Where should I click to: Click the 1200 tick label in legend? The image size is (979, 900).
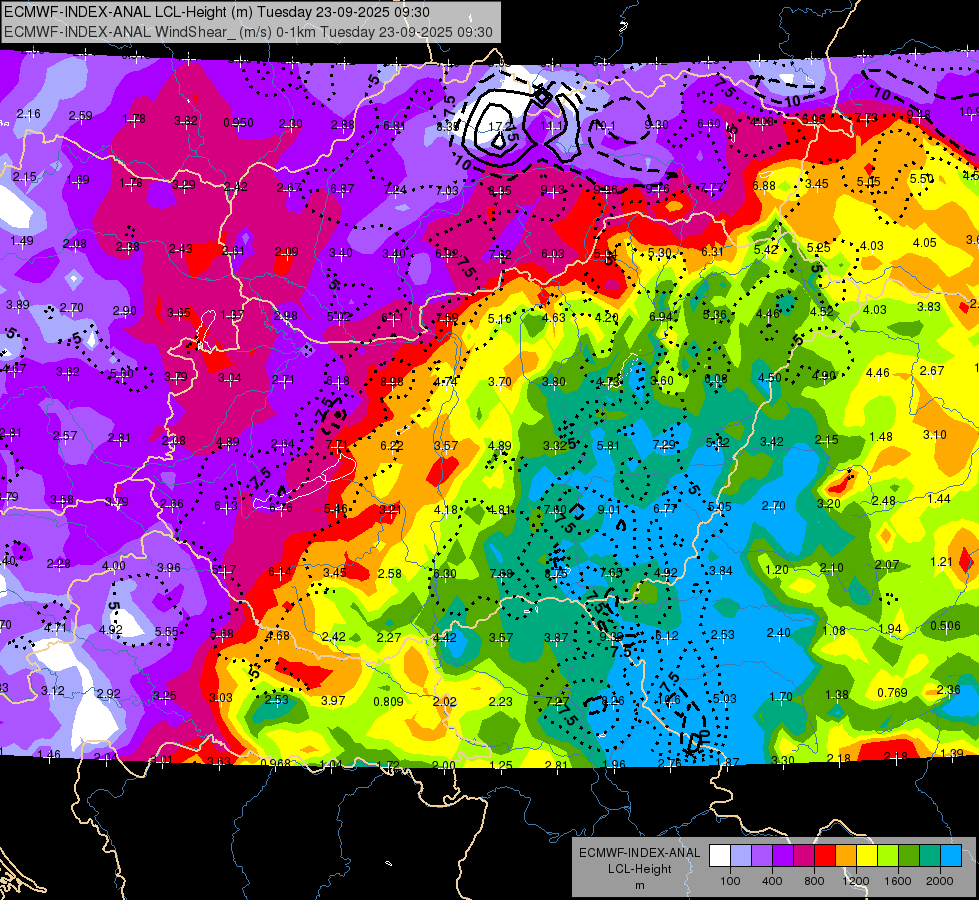click(855, 881)
